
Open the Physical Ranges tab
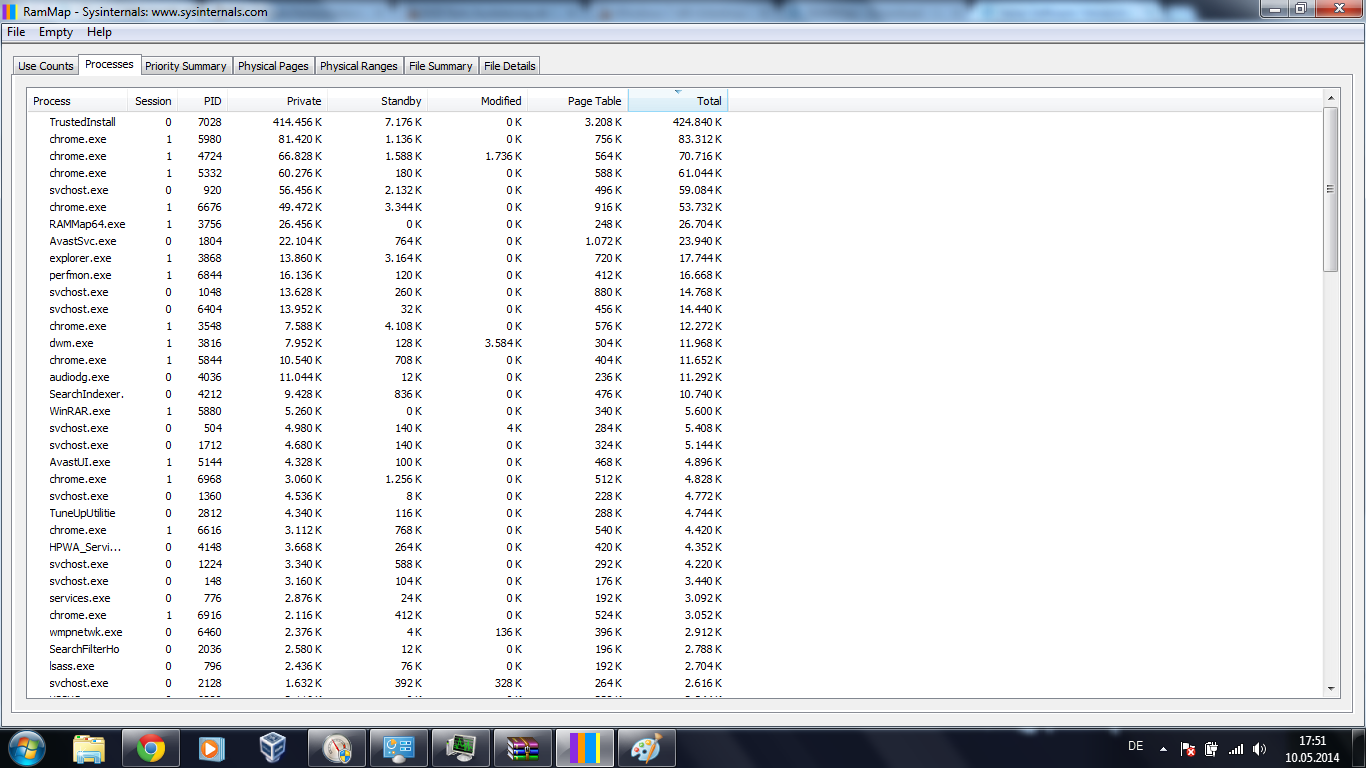(359, 66)
